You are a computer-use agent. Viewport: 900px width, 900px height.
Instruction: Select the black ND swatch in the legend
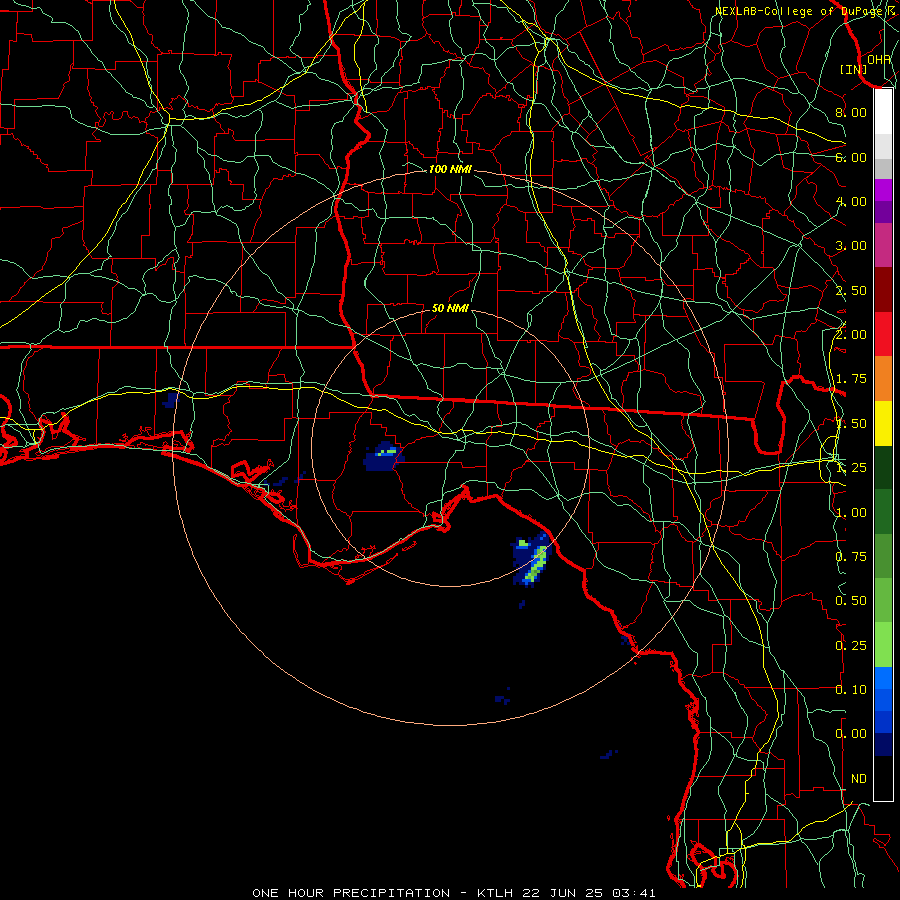pyautogui.click(x=883, y=778)
